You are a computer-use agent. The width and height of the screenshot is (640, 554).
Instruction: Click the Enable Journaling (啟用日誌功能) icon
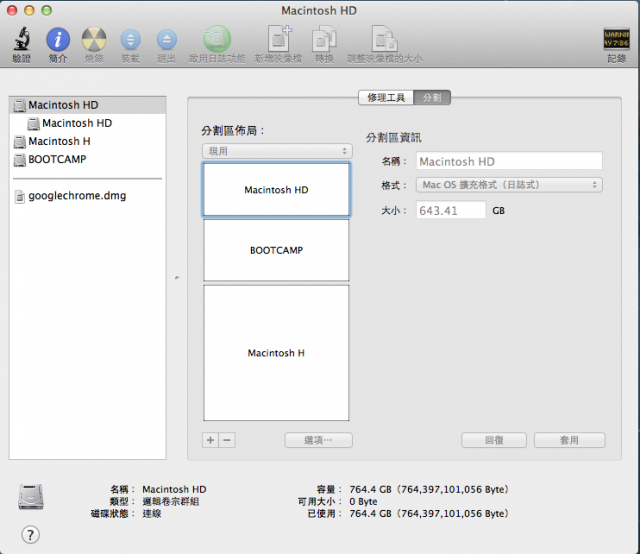tap(217, 39)
